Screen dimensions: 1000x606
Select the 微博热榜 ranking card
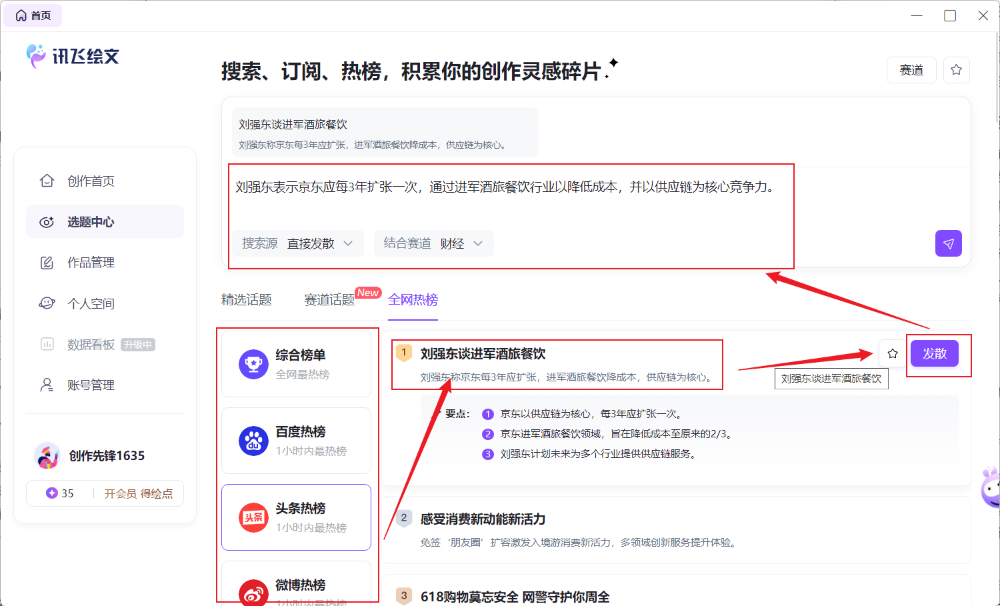point(296,582)
